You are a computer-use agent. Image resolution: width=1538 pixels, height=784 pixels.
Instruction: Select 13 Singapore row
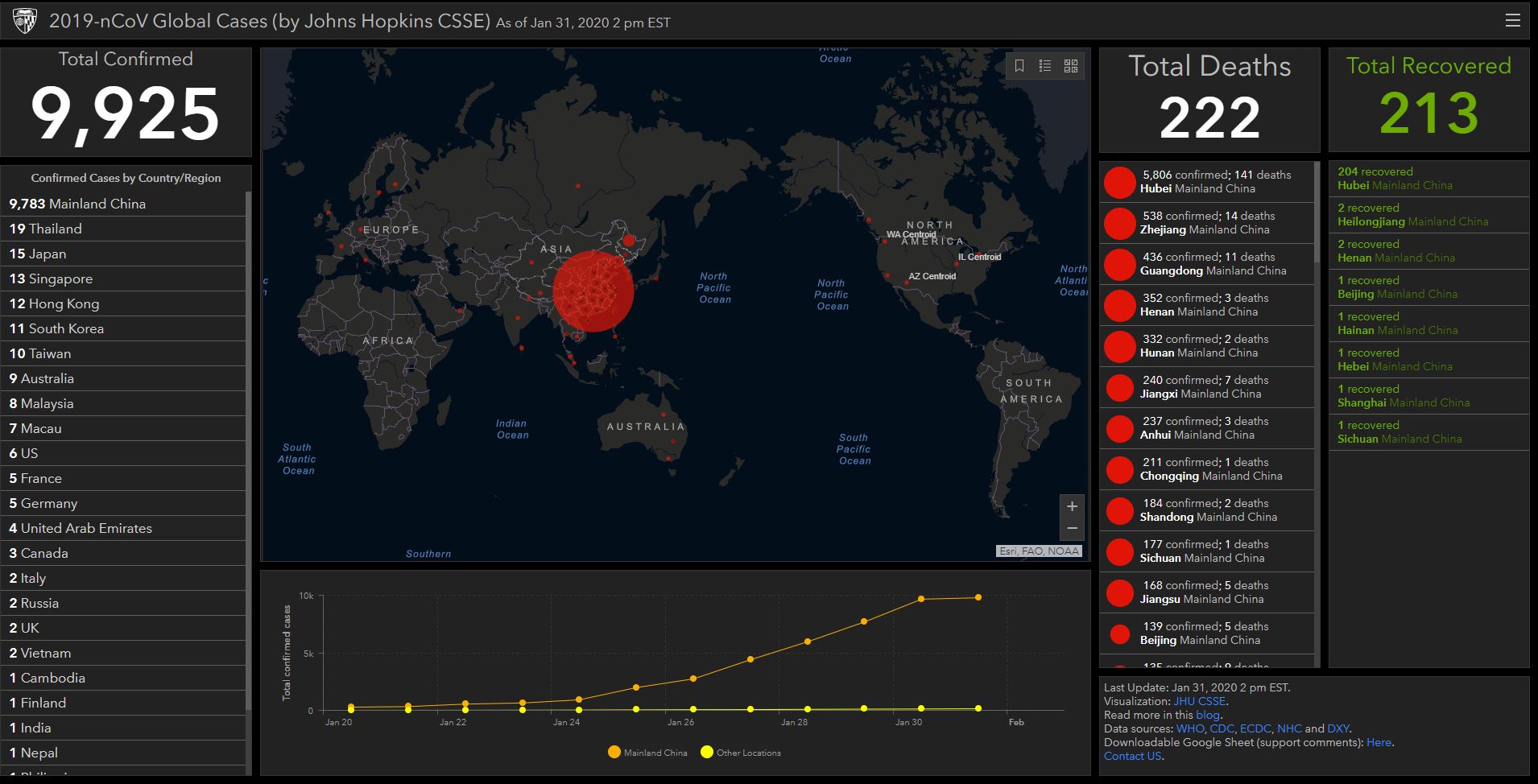tap(123, 279)
